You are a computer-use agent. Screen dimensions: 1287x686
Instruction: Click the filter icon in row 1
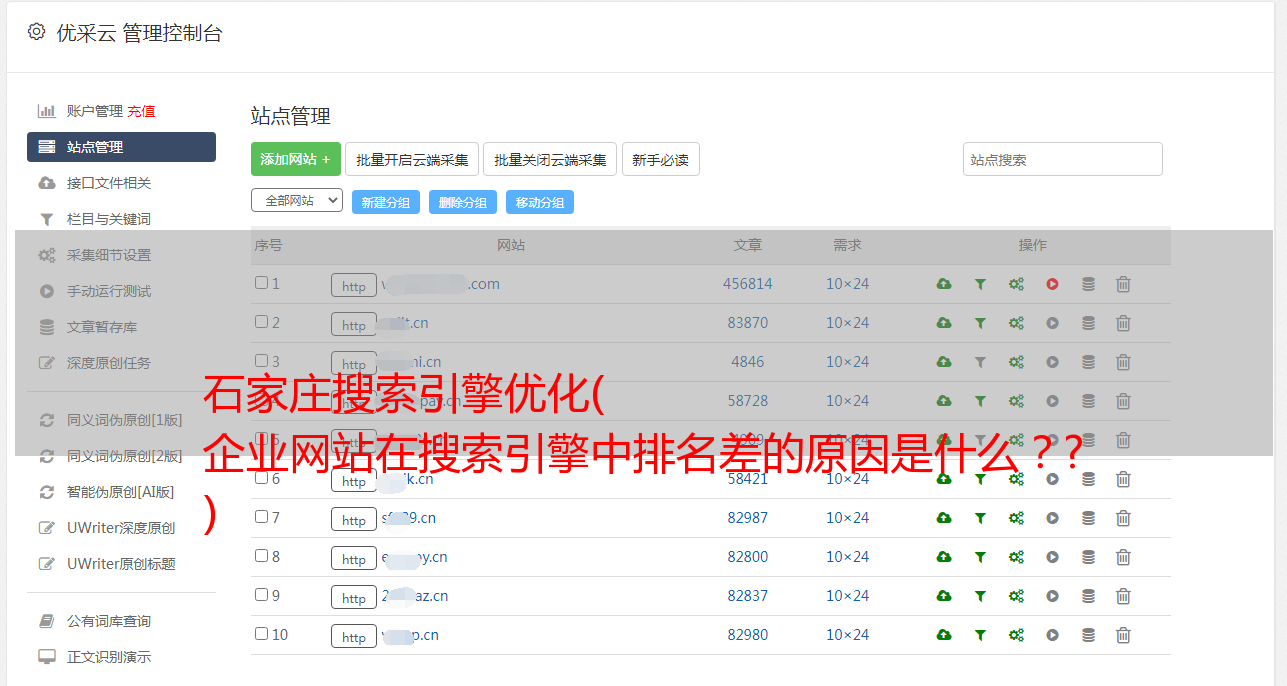pyautogui.click(x=980, y=284)
